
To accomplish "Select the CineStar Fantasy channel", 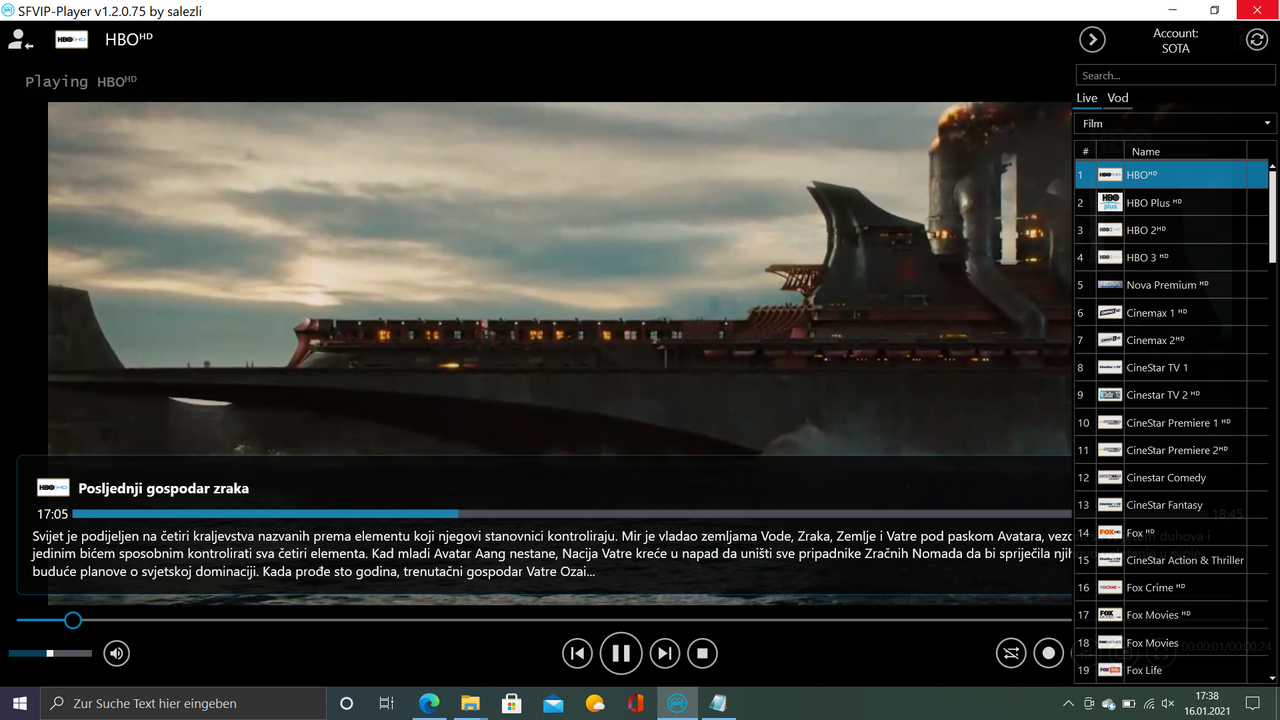I will (1171, 505).
